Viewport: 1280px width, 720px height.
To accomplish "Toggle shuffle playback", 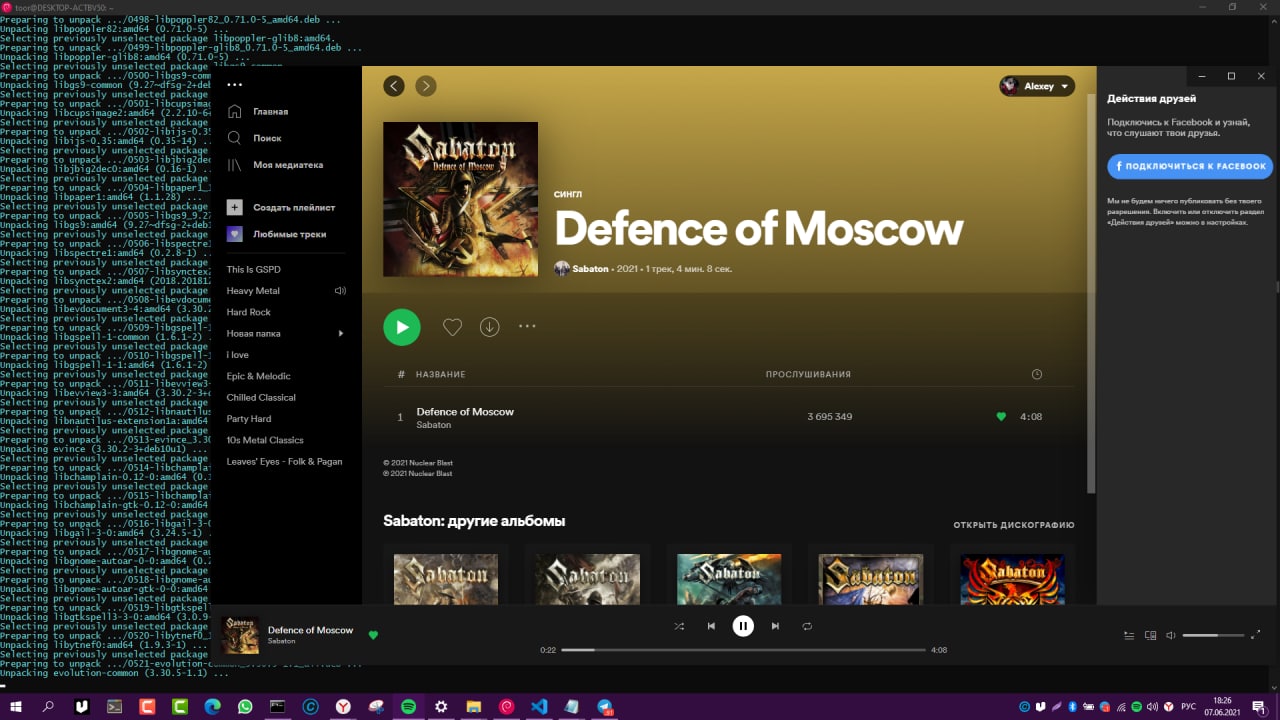I will click(x=679, y=626).
